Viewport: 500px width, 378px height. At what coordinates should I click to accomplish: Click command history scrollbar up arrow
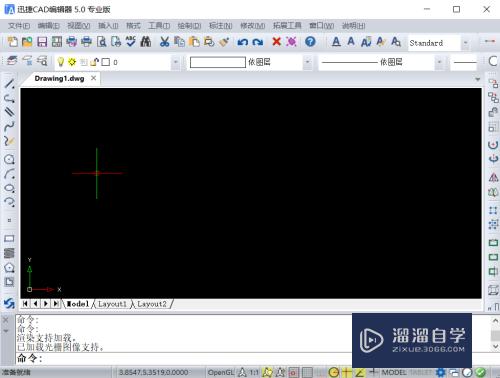pyautogui.click(x=495, y=321)
